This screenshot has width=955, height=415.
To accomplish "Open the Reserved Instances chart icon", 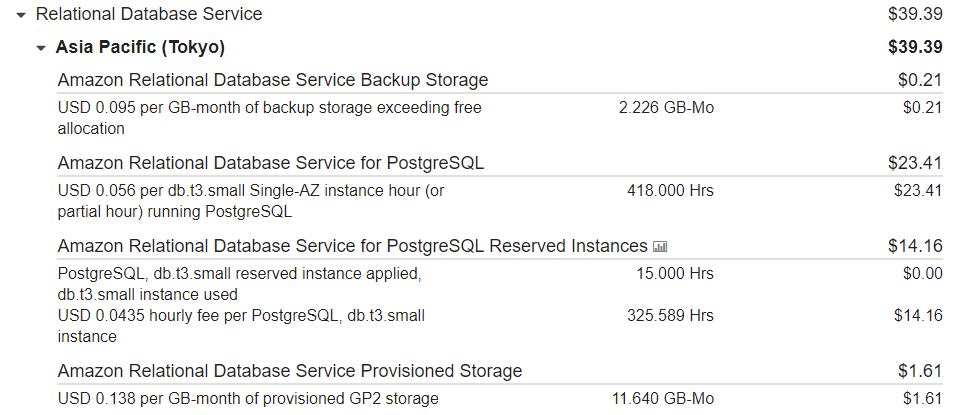I will [x=660, y=247].
